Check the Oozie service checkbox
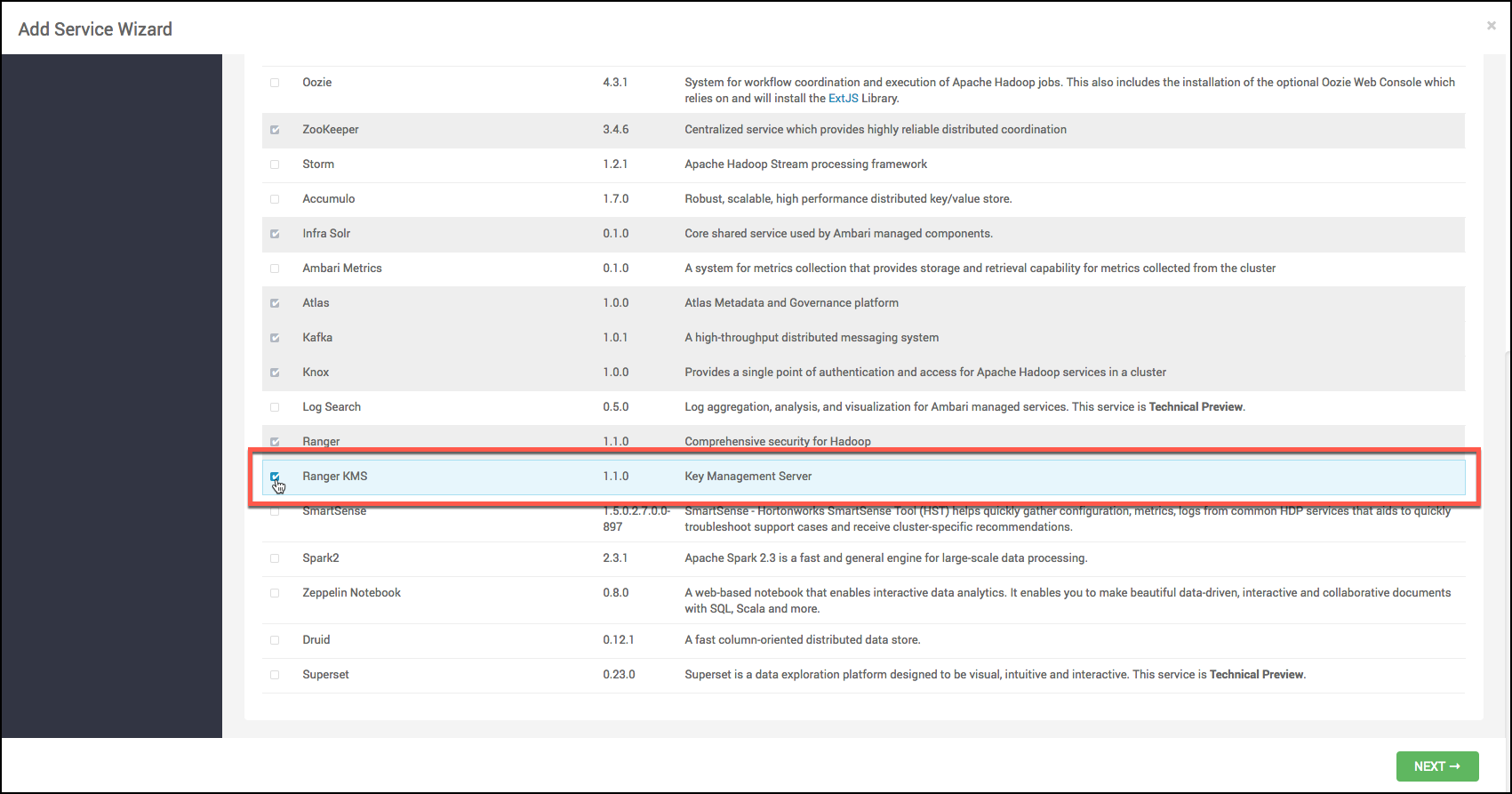Screen dimensions: 1512x794 (x=275, y=83)
